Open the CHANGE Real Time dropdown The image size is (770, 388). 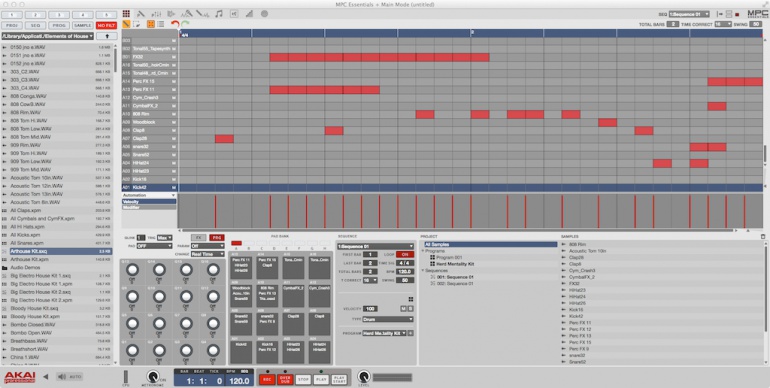207,254
